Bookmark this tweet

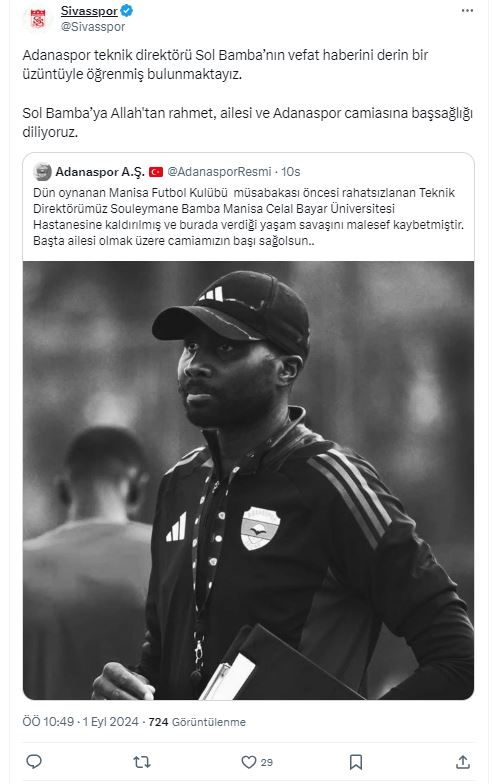356,762
